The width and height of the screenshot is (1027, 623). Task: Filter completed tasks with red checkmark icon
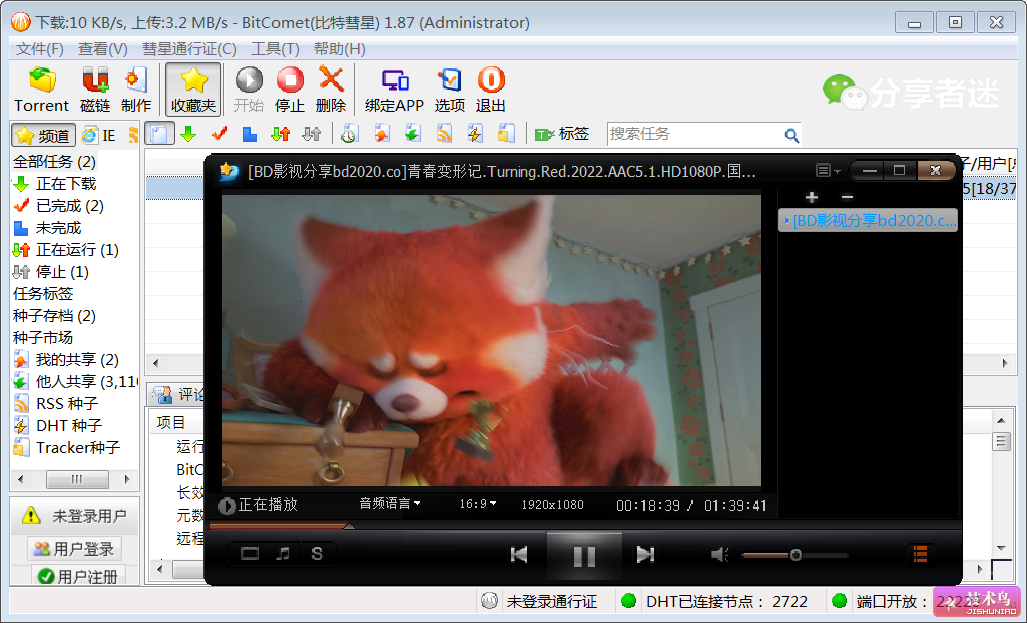(219, 134)
